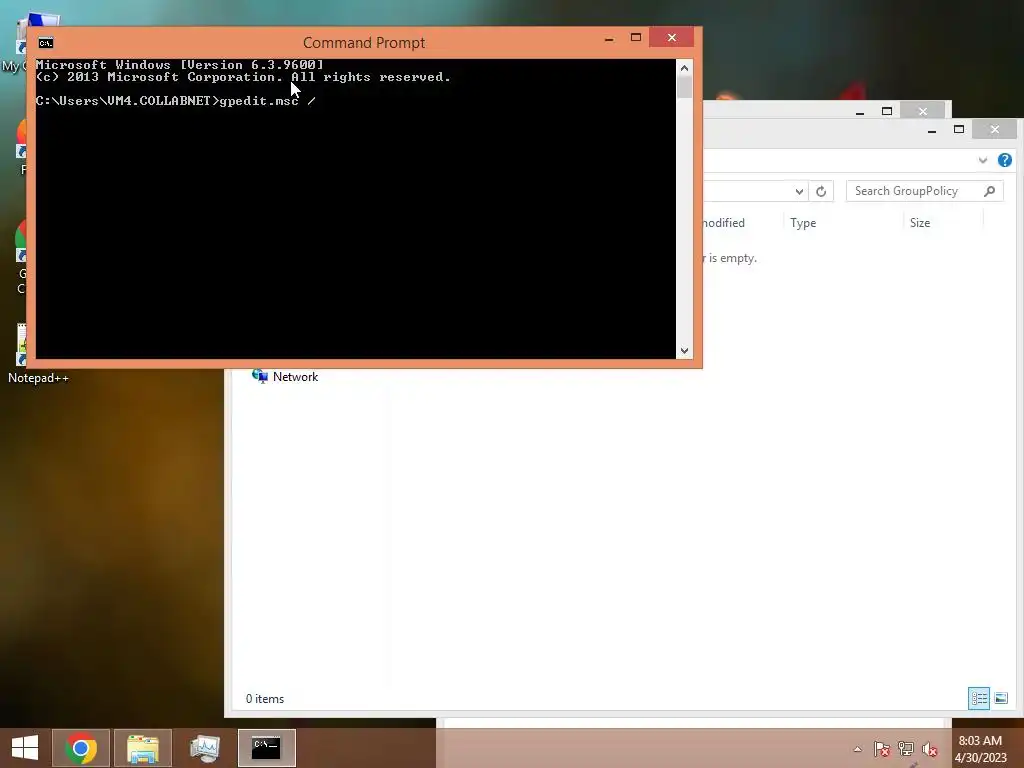Open the Notepad++ desktop shortcut
This screenshot has height=768, width=1024.
(38, 354)
